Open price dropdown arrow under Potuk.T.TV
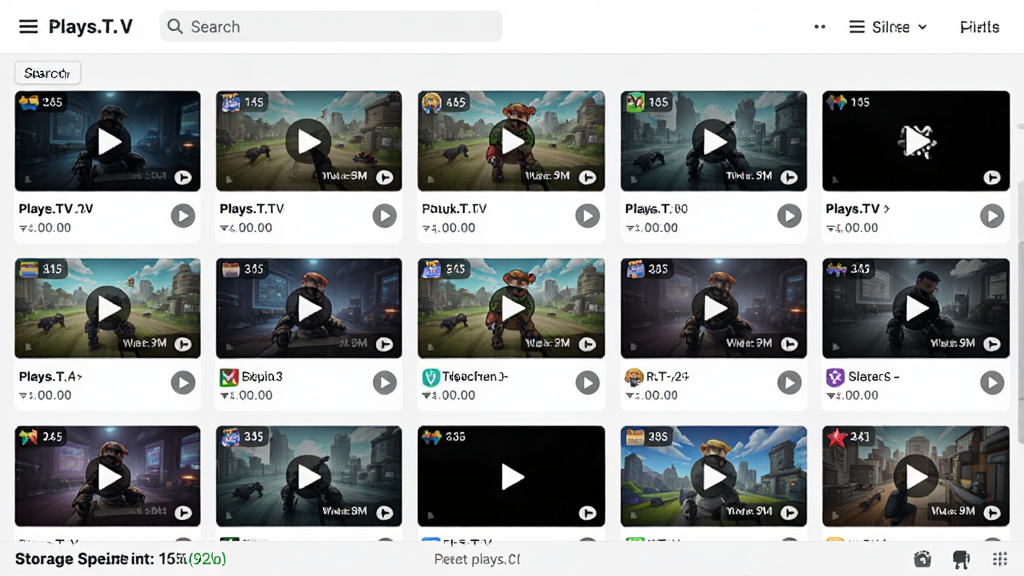The height and width of the screenshot is (576, 1024). (428, 229)
